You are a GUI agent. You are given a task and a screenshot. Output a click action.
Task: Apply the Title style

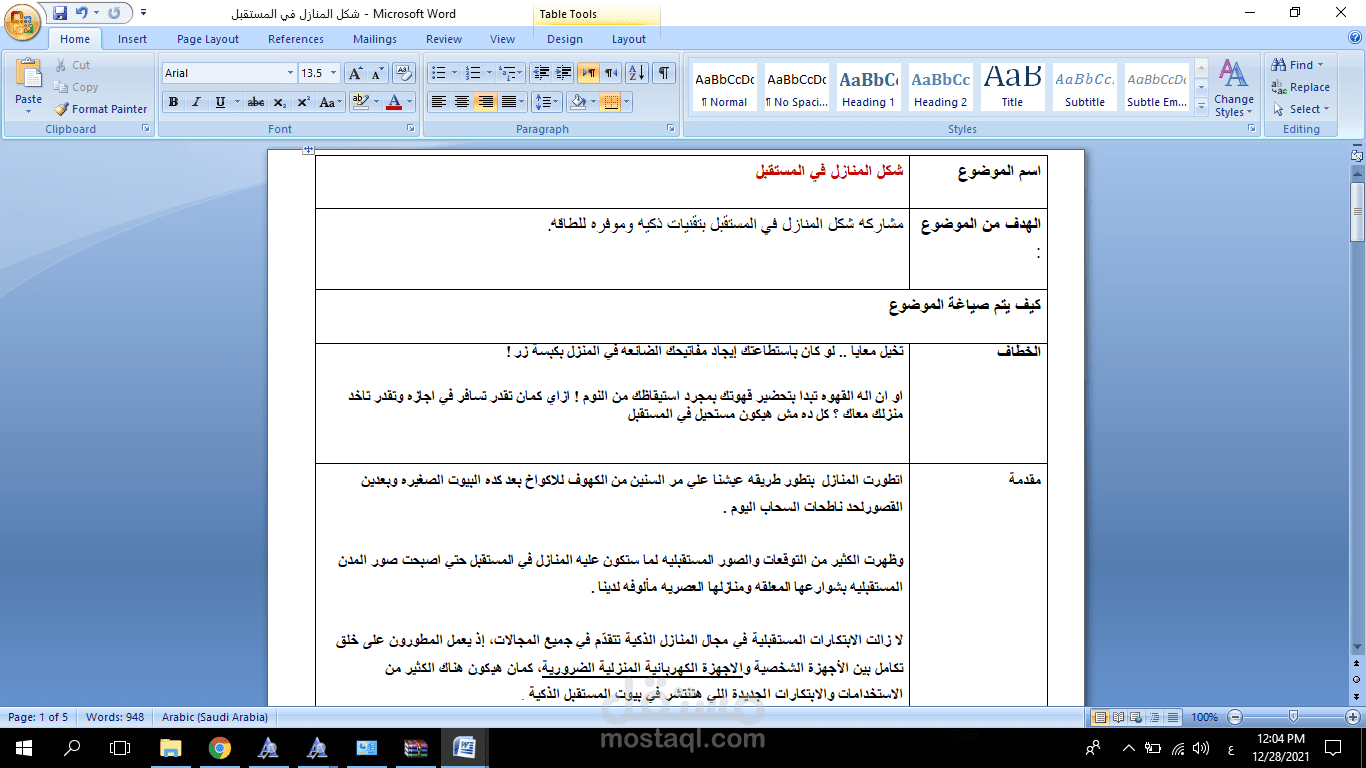pos(1012,87)
